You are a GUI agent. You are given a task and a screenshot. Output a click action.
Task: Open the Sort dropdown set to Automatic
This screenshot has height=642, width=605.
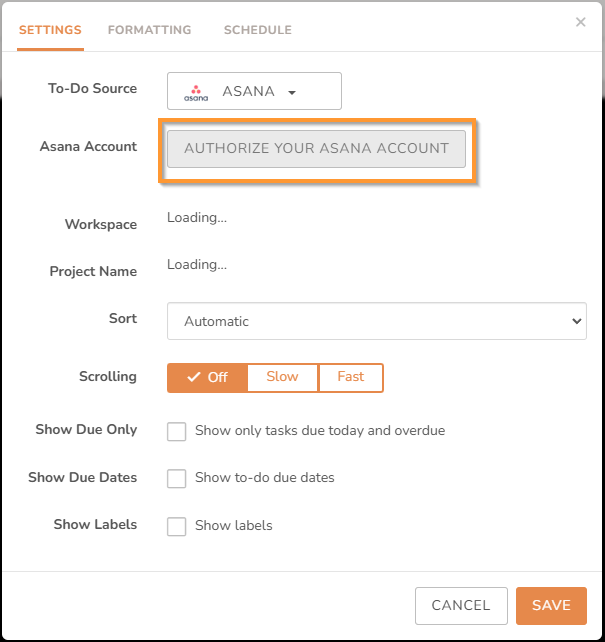(x=377, y=321)
